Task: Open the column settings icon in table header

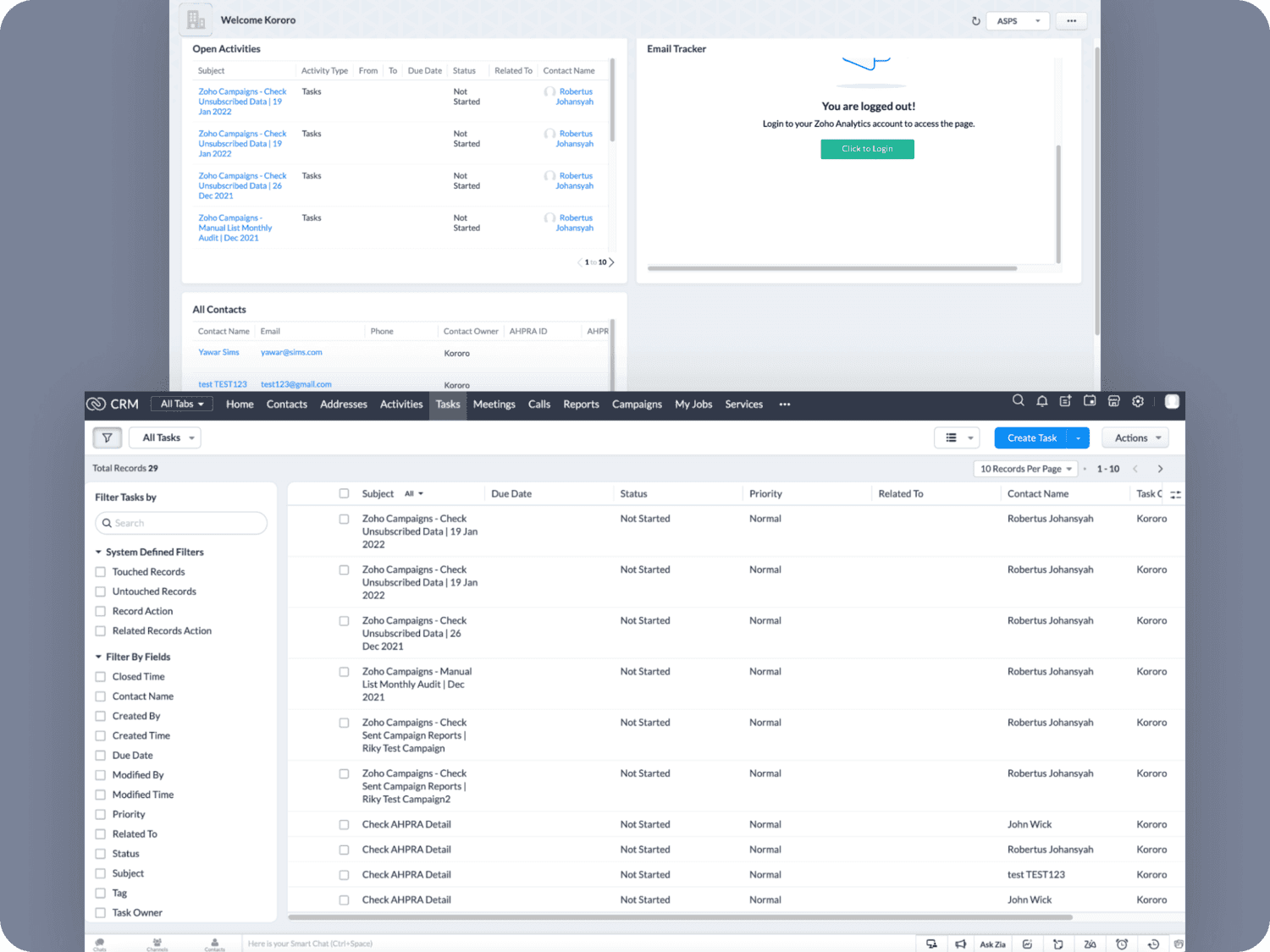Action: click(x=1175, y=494)
